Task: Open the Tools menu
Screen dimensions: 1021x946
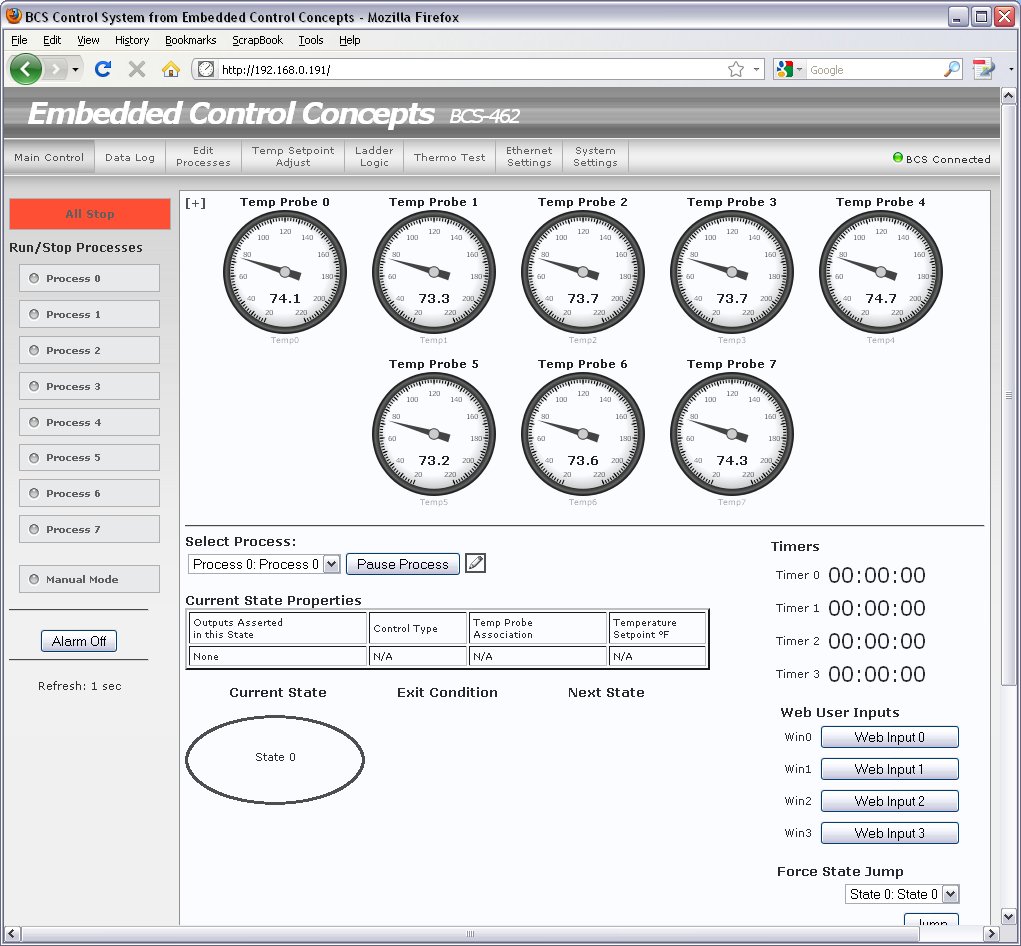Action: [311, 40]
